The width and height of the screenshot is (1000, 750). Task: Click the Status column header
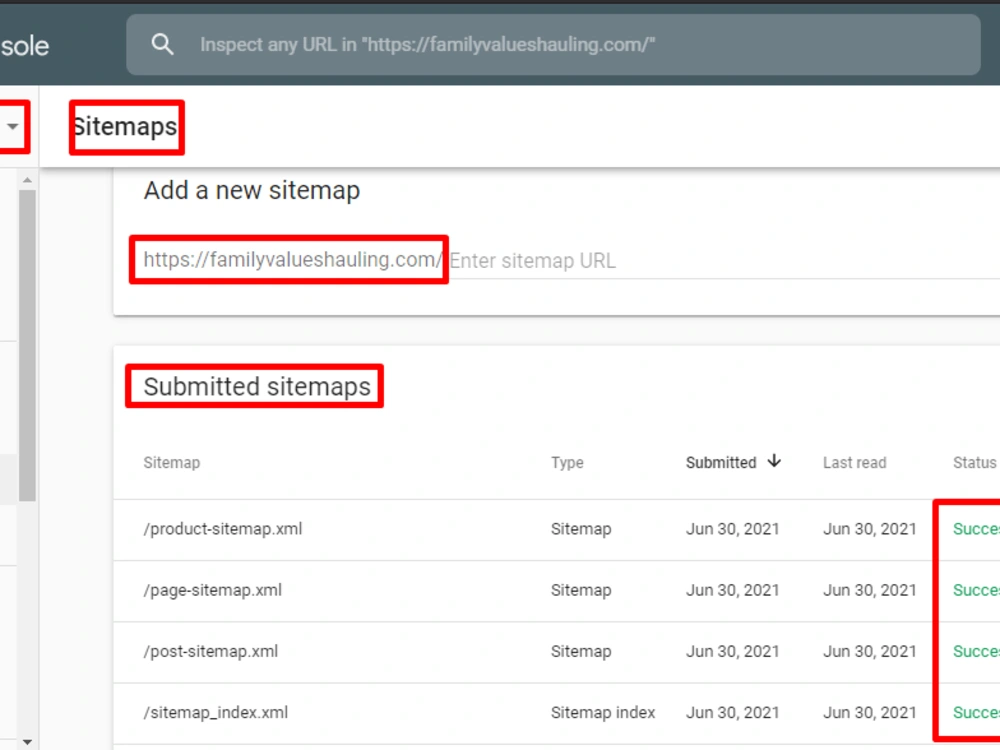tap(974, 462)
